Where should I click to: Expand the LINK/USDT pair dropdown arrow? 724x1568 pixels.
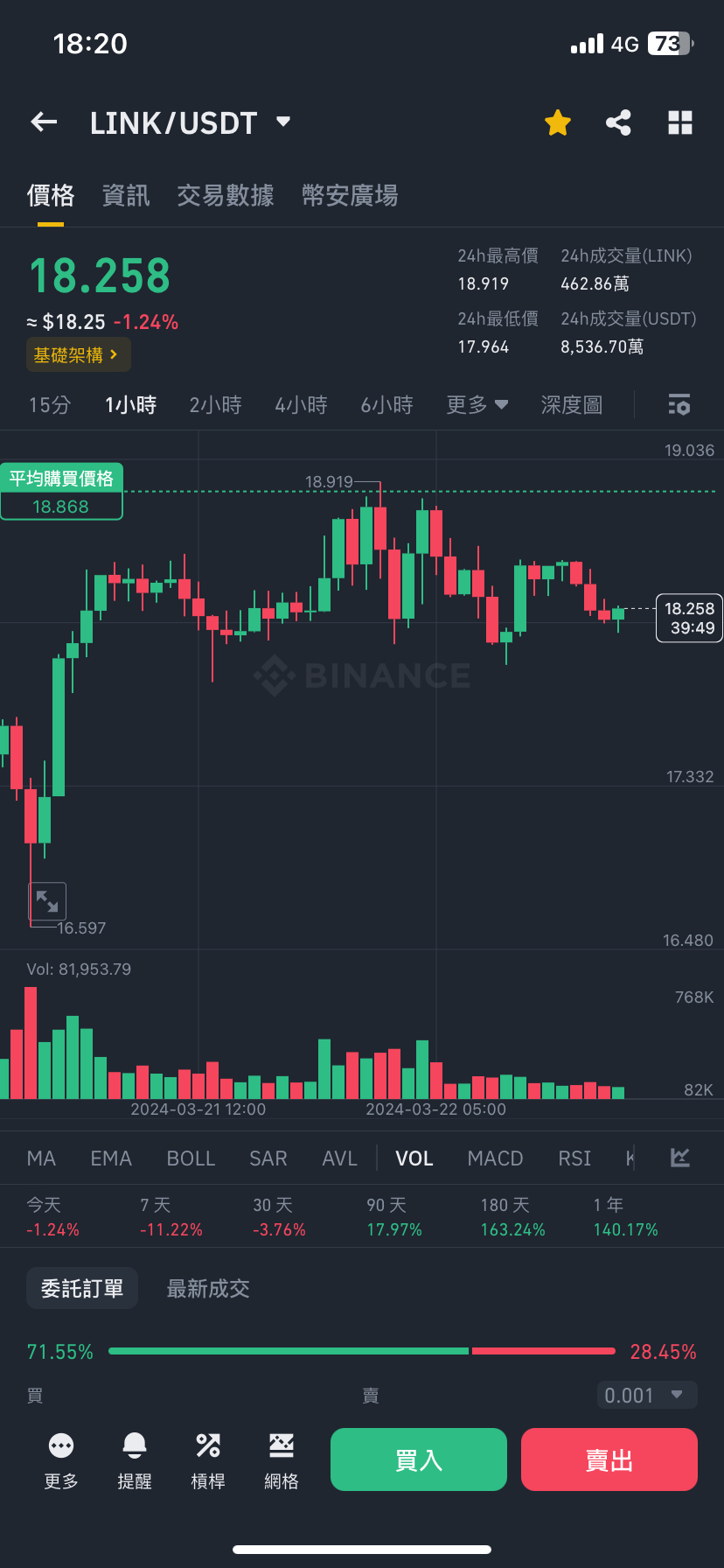pos(282,122)
